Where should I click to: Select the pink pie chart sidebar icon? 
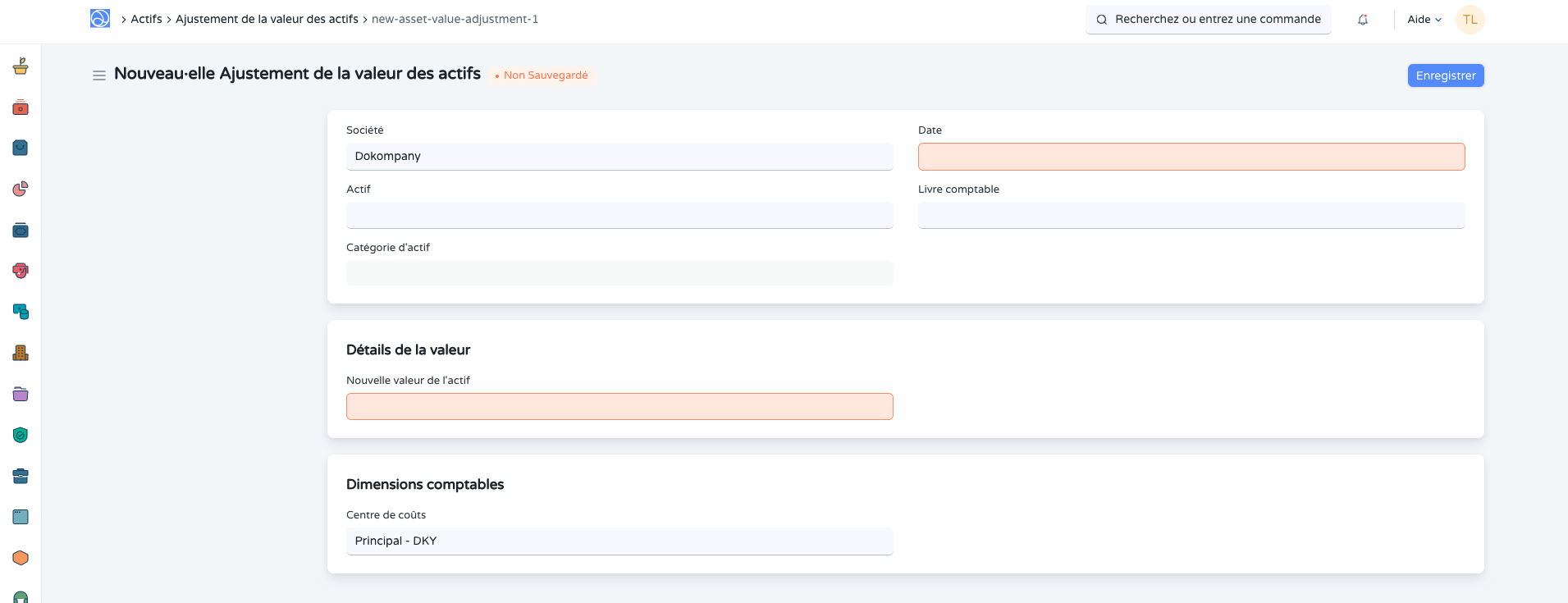(21, 190)
